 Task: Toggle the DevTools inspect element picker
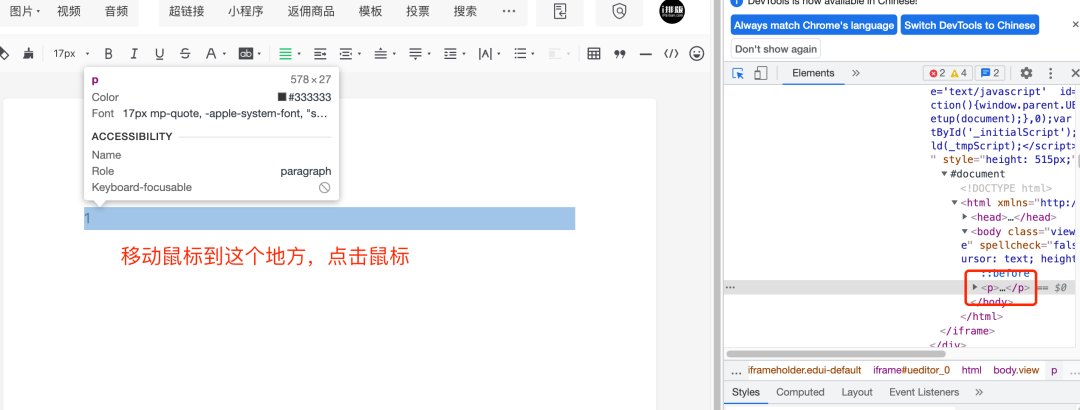(738, 73)
